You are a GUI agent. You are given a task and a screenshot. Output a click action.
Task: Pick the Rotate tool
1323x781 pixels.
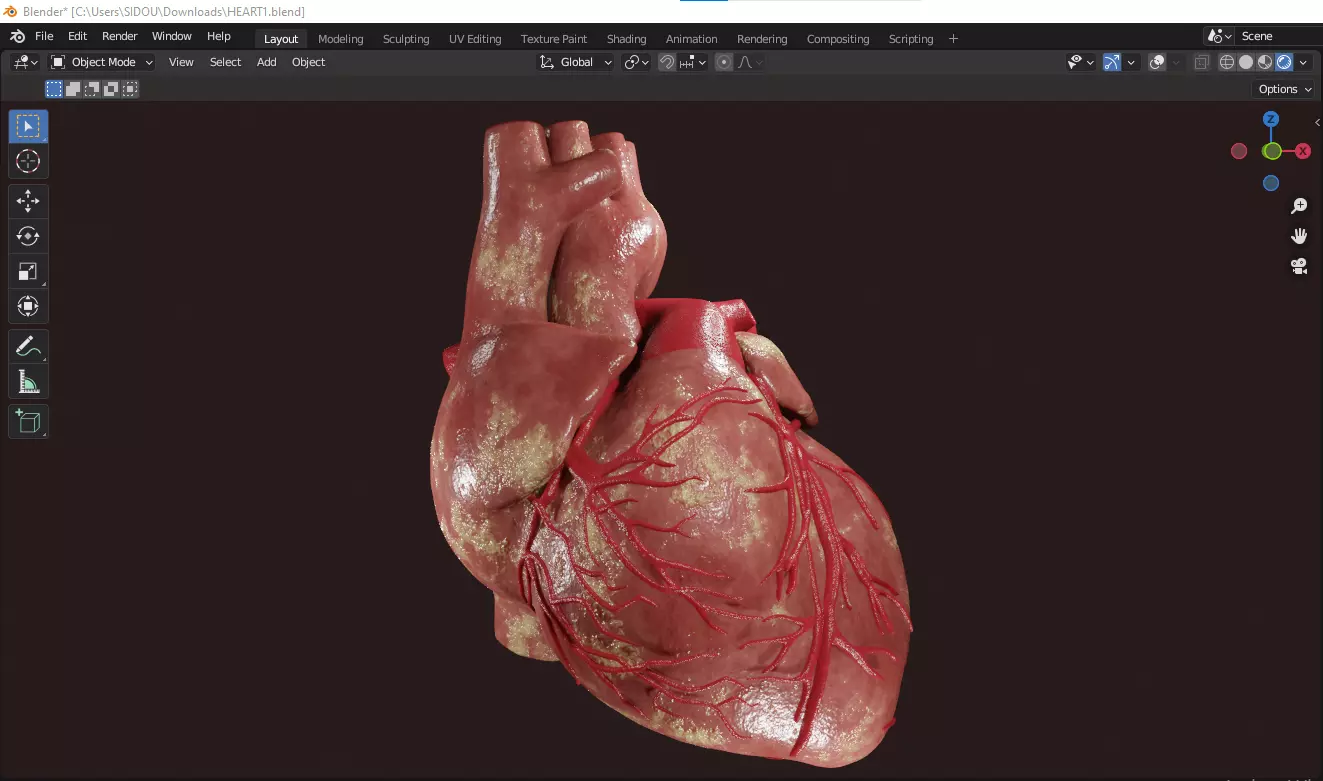pos(28,236)
